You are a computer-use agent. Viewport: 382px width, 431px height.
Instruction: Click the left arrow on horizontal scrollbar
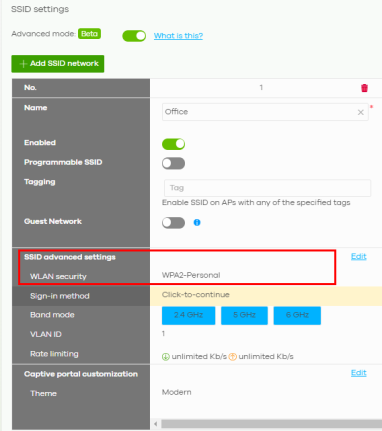(155, 424)
